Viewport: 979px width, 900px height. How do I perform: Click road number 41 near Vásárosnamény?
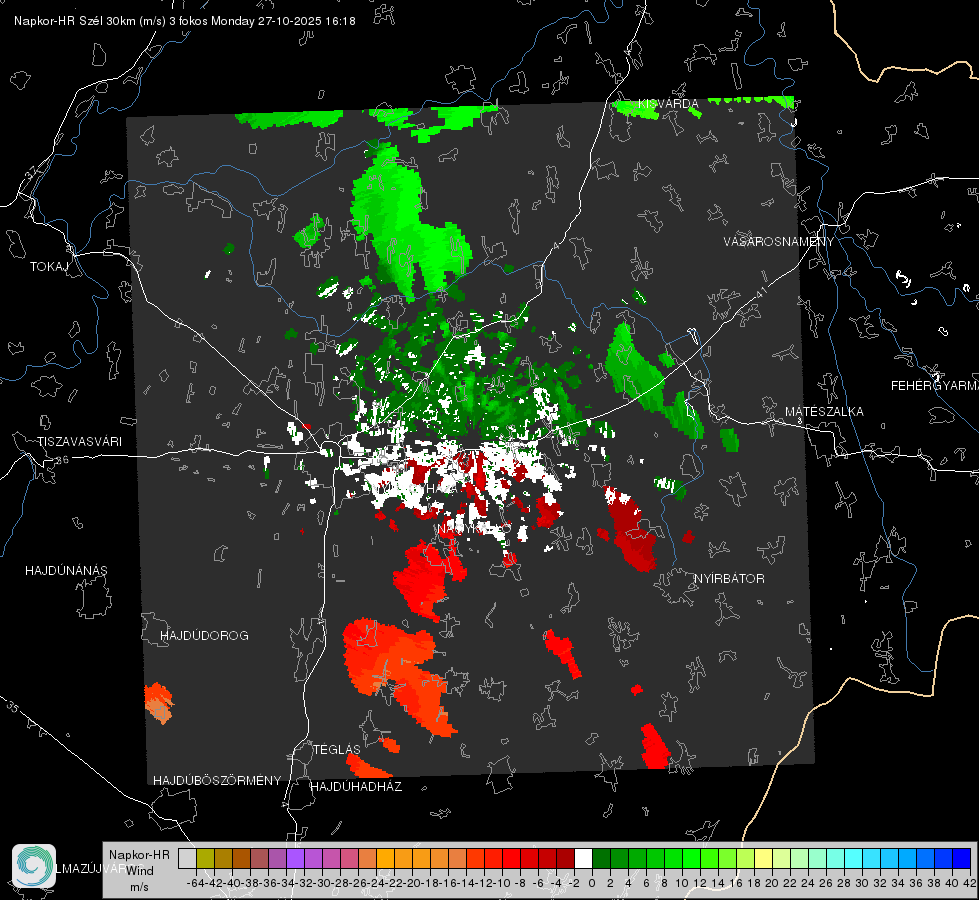[760, 292]
